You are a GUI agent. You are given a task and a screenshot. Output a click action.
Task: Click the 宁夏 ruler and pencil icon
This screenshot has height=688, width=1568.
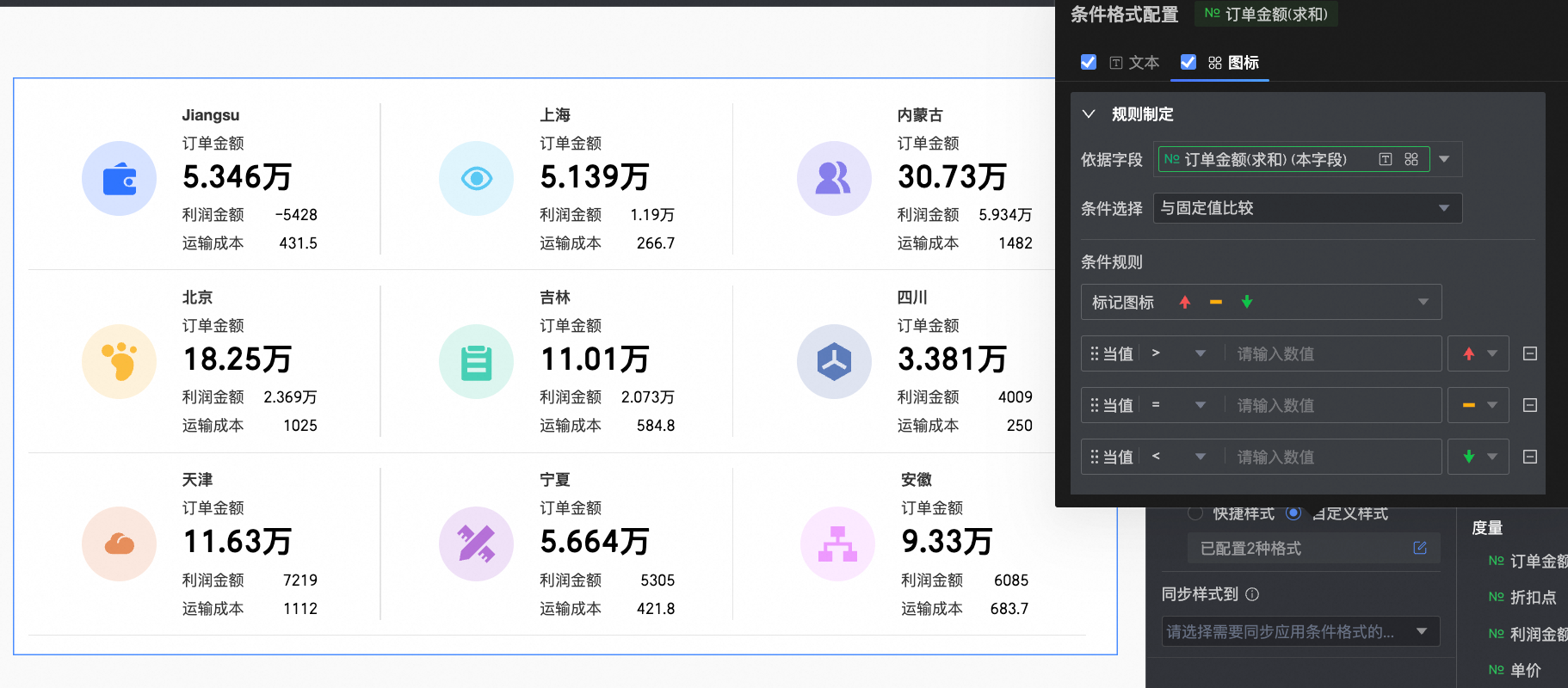click(476, 544)
